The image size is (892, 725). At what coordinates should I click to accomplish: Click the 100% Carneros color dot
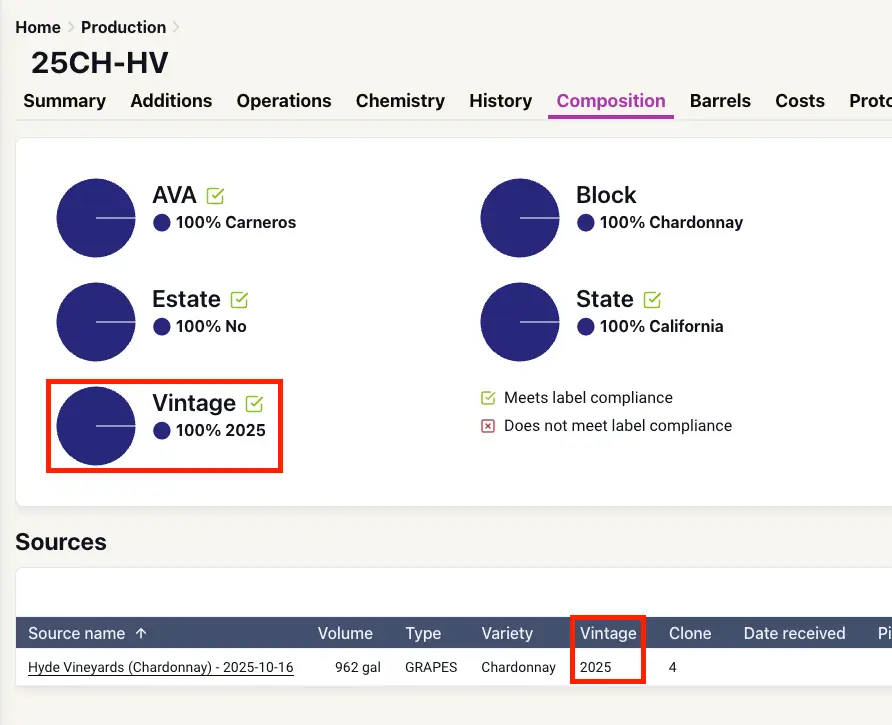click(162, 223)
